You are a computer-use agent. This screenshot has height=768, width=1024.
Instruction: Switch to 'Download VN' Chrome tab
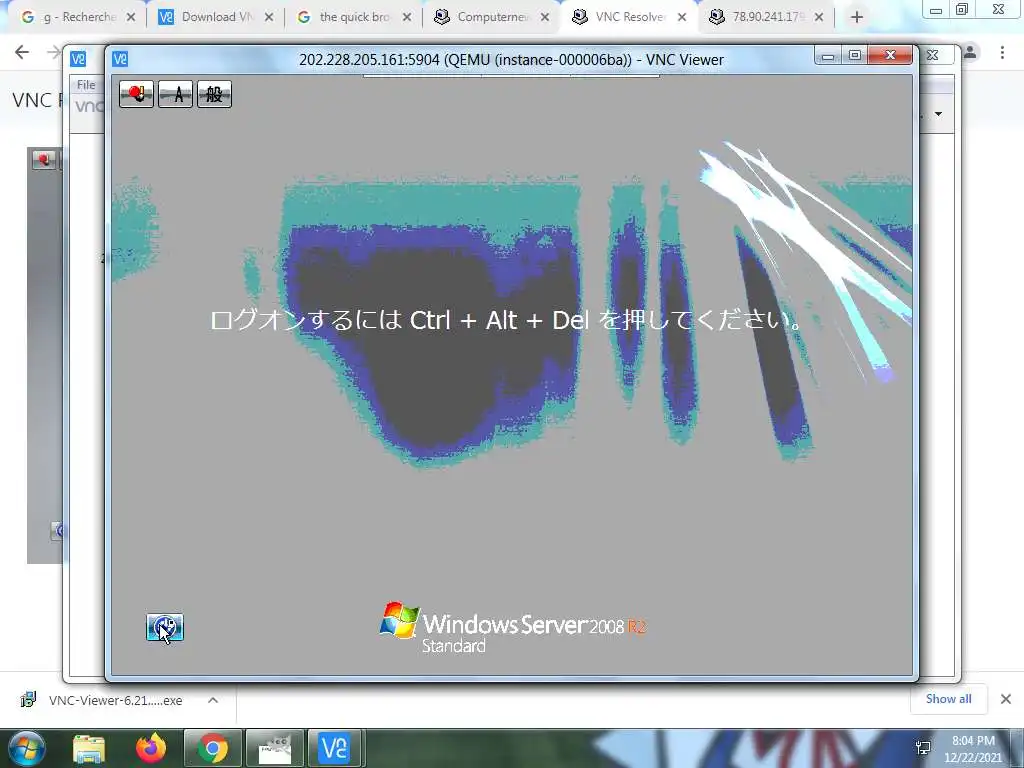tap(217, 17)
